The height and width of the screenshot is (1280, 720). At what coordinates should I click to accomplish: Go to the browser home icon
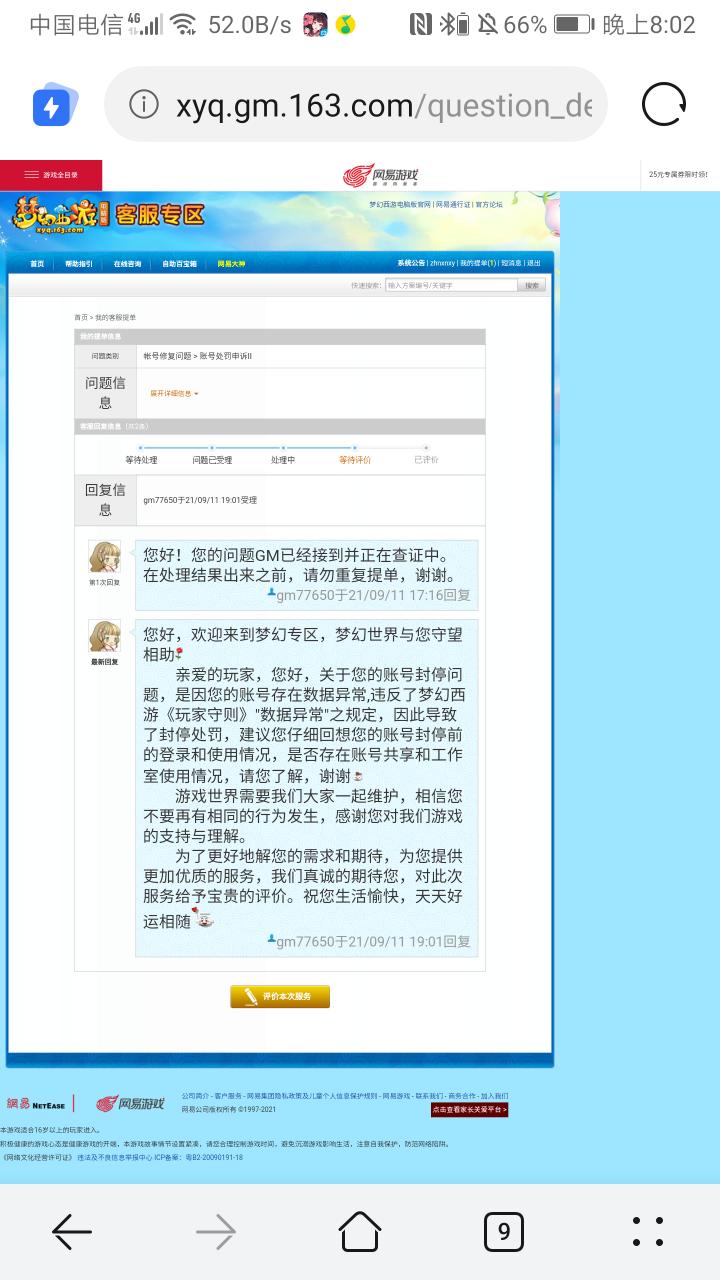click(x=360, y=1231)
